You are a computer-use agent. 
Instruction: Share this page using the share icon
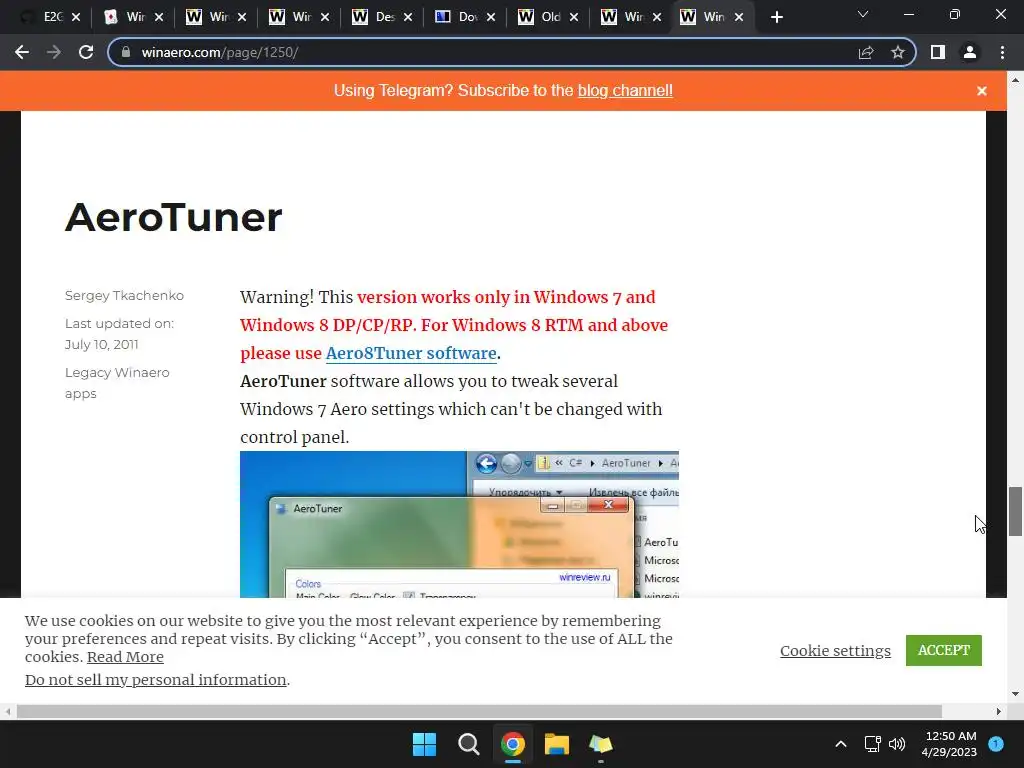(866, 52)
